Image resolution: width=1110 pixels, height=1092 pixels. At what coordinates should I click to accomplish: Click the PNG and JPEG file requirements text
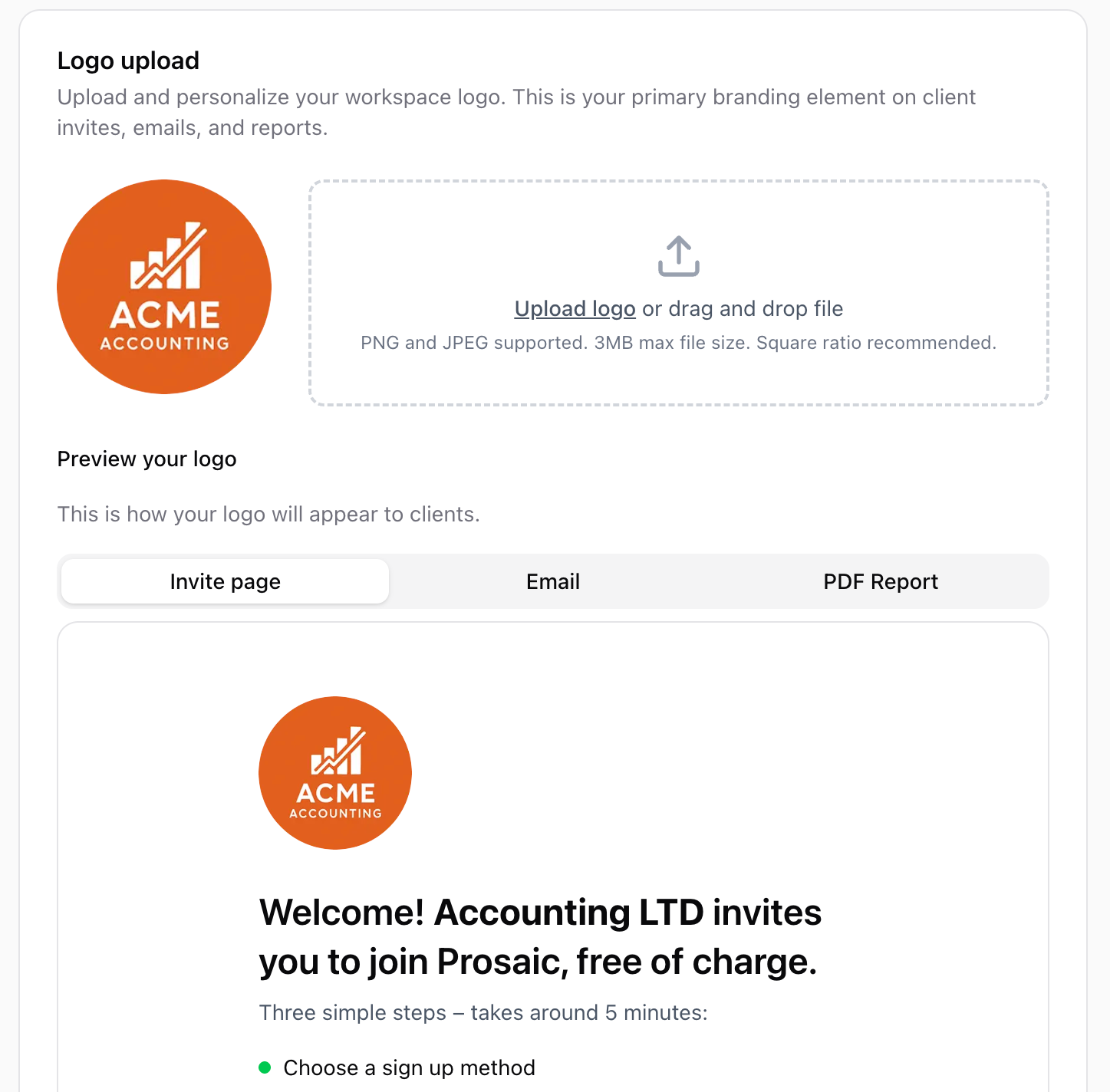pyautogui.click(x=678, y=343)
